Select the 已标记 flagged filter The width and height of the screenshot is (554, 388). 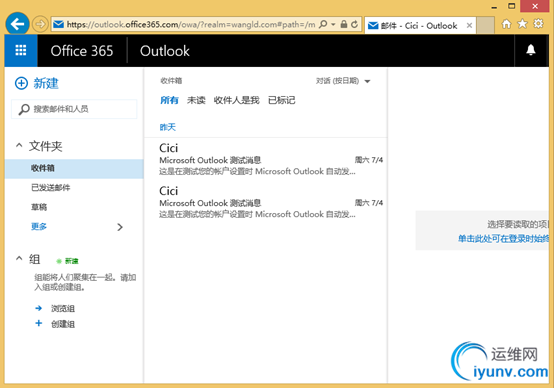point(282,100)
